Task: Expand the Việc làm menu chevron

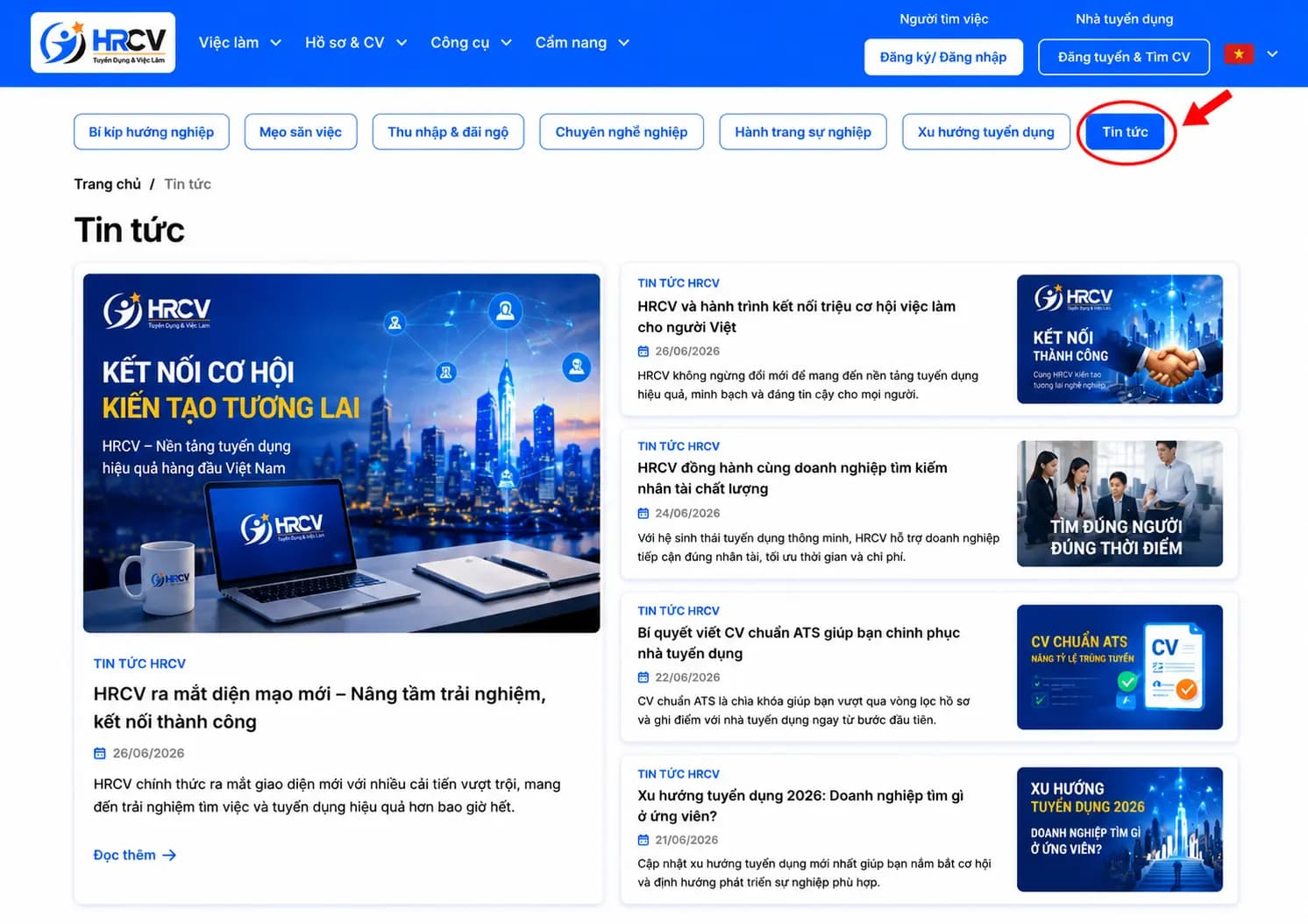Action: tap(275, 42)
